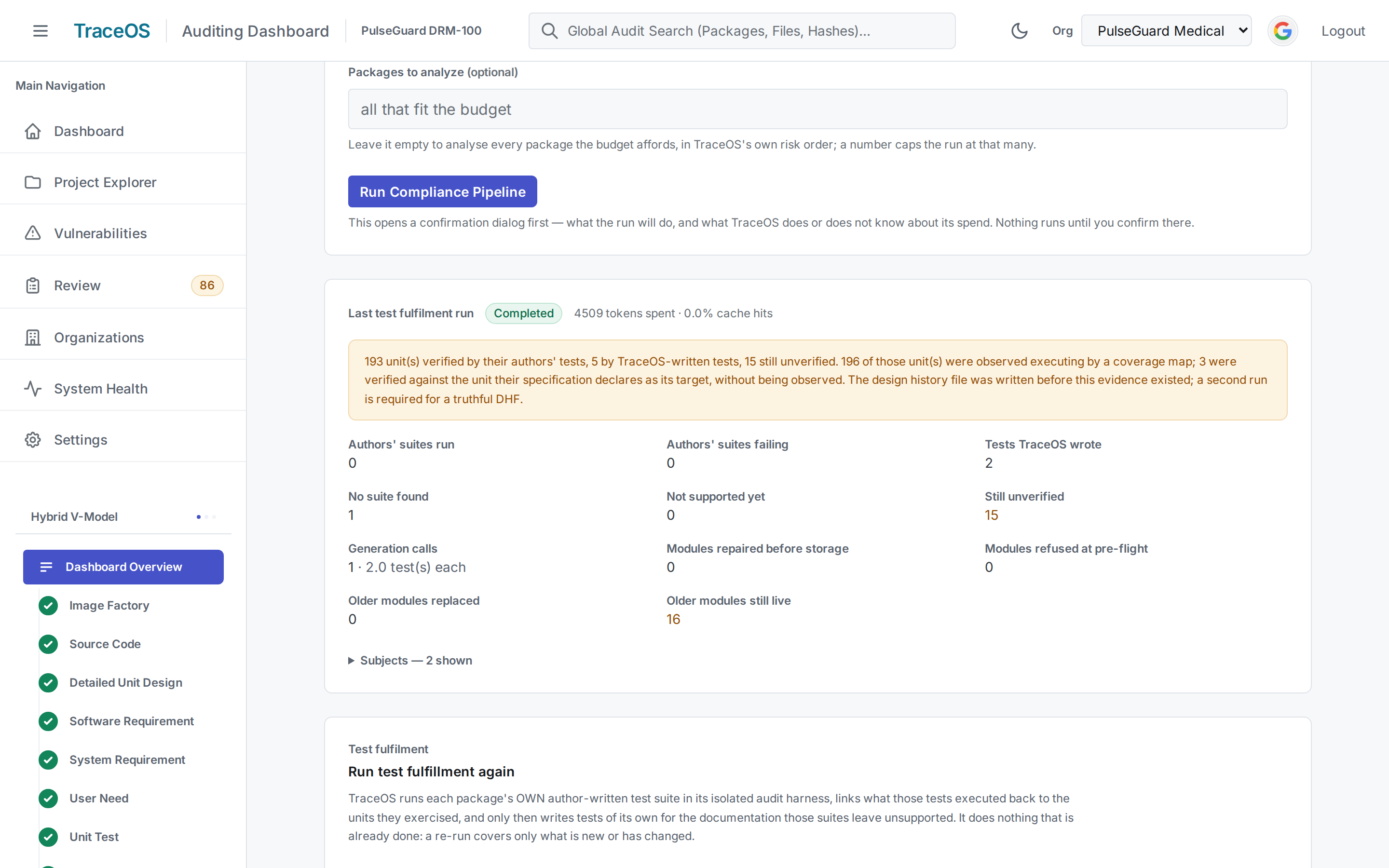
Task: Open System Health navigation item
Action: [123, 389]
